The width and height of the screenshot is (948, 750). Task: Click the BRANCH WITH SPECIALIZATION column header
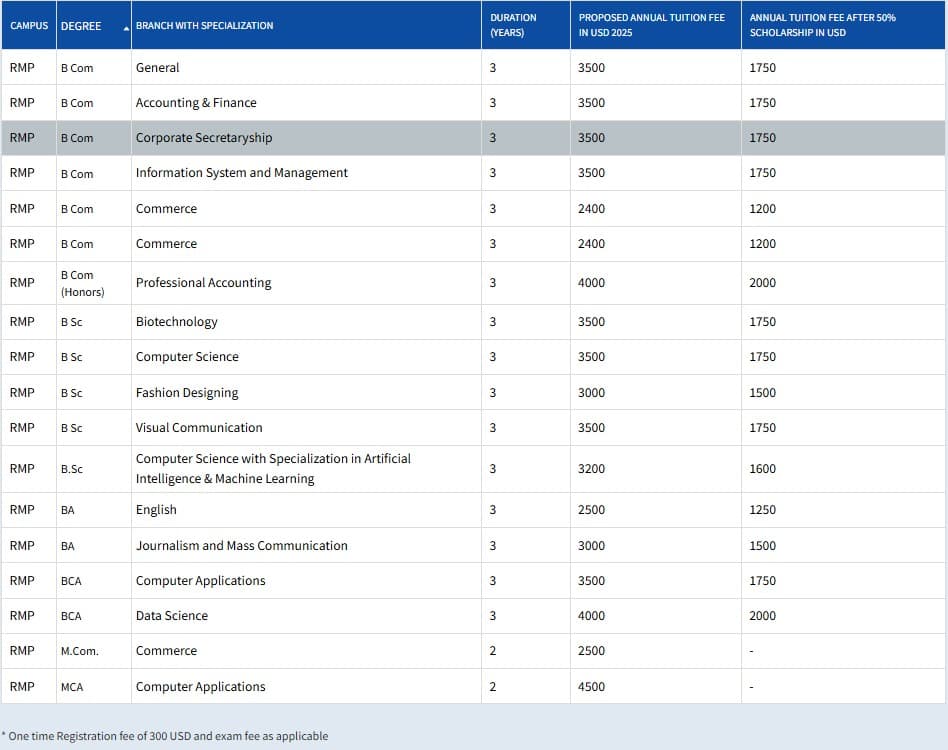[205, 25]
